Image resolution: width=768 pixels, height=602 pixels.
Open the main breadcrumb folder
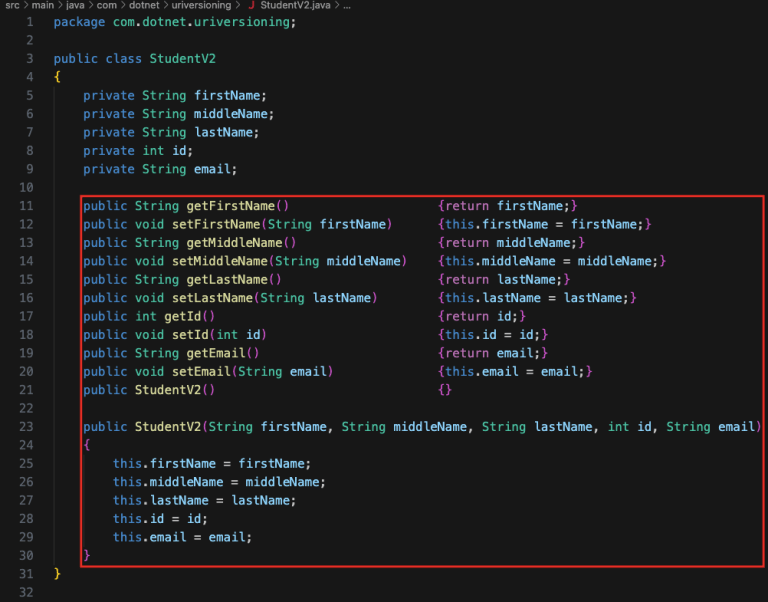(x=46, y=6)
